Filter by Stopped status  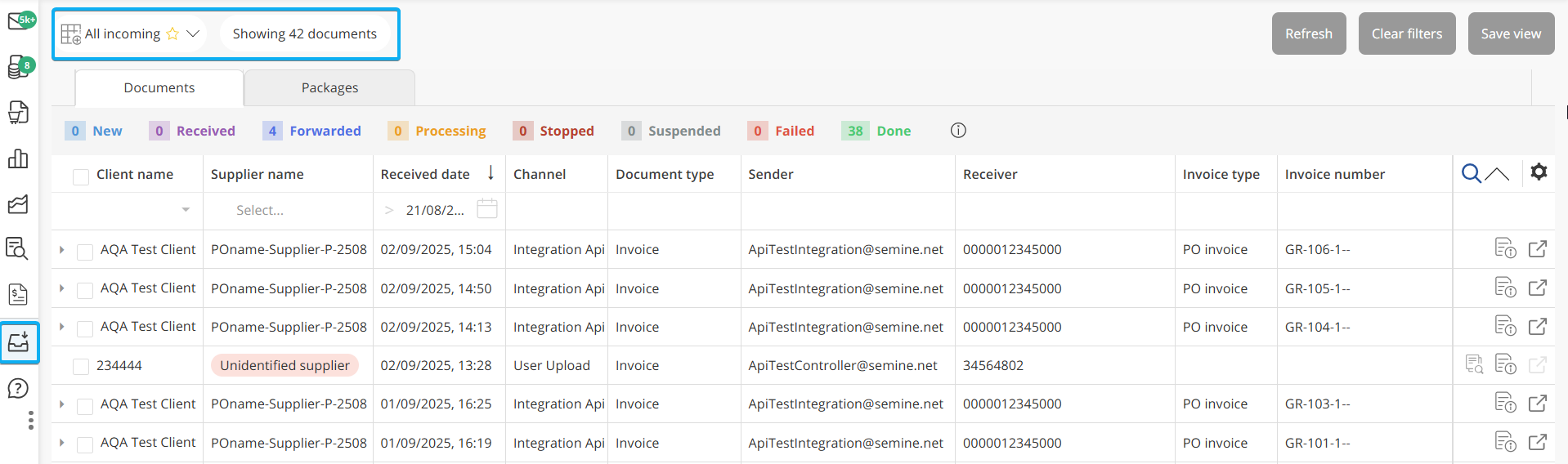553,131
